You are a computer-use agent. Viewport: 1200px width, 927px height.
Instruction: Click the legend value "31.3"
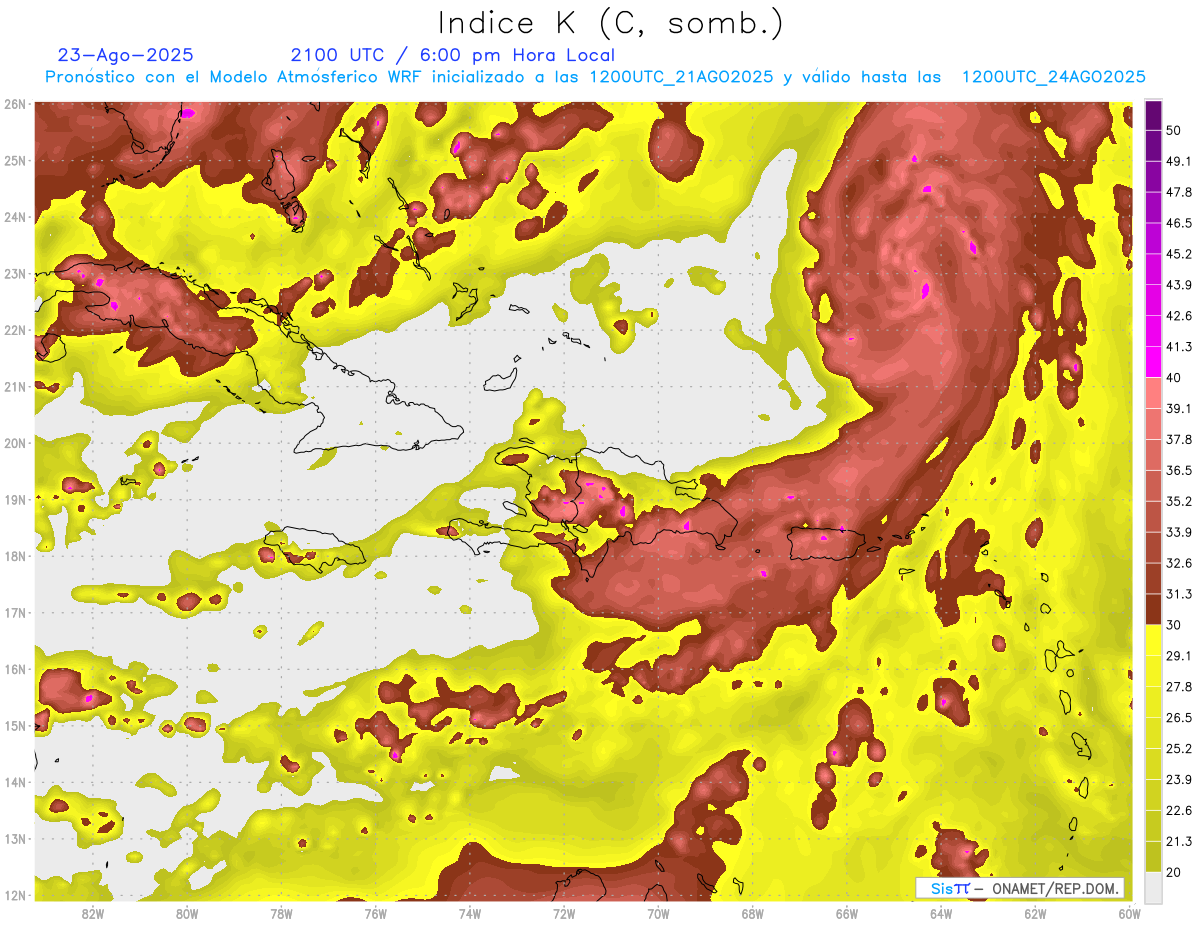1179,594
